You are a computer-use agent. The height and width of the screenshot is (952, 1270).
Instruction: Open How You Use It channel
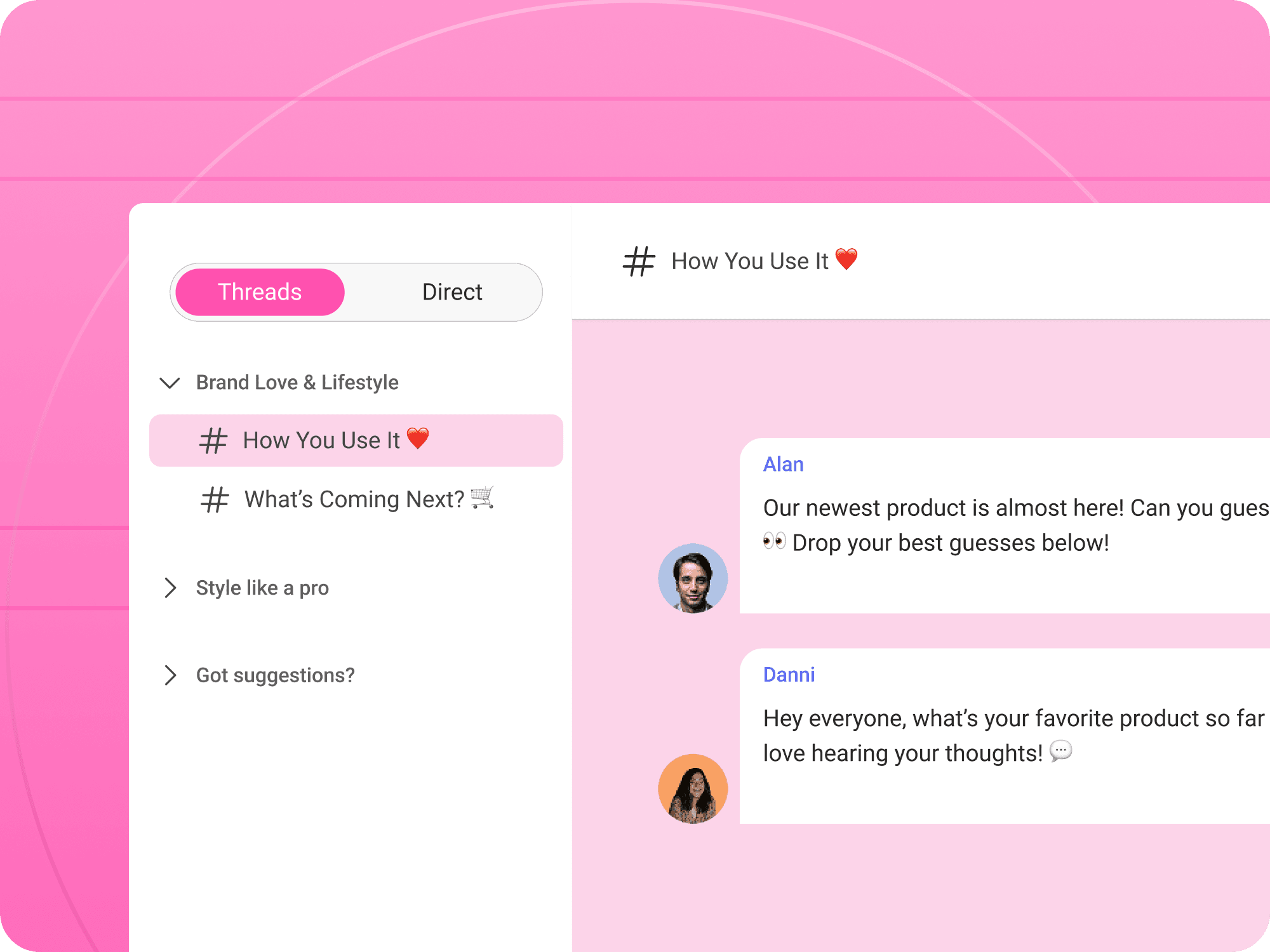click(321, 440)
